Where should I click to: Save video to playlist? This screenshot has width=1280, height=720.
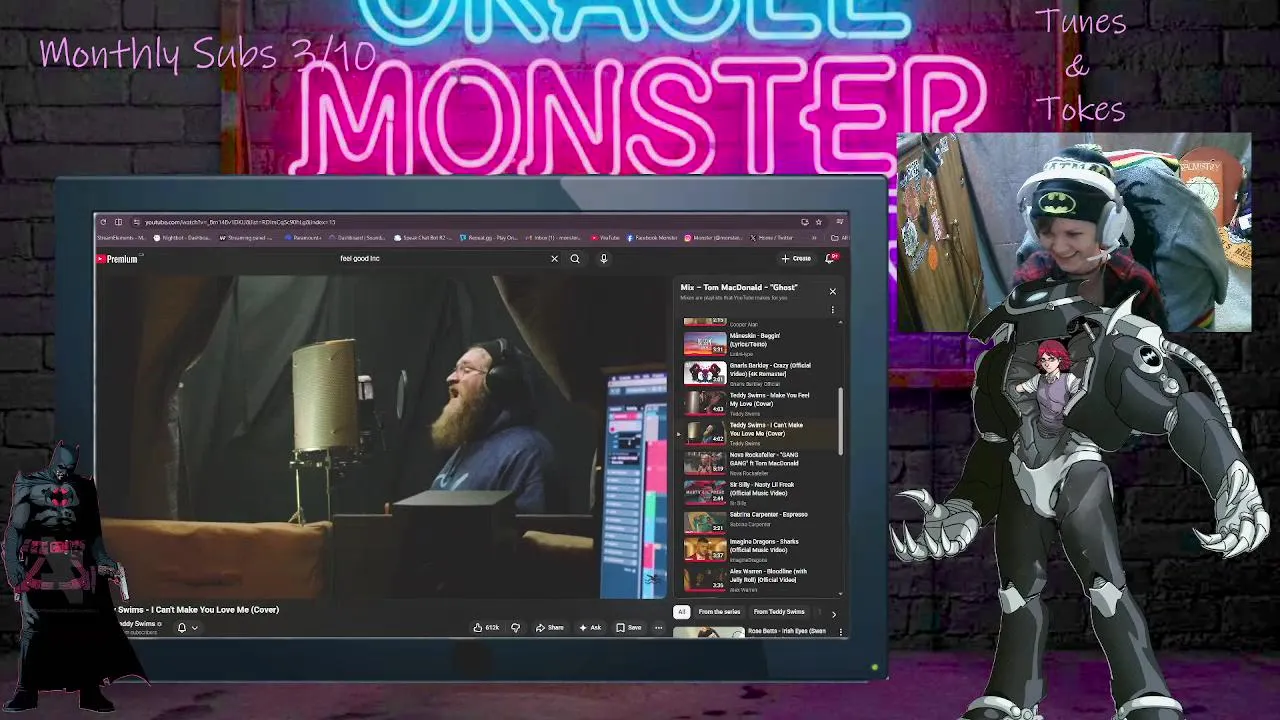coord(629,628)
